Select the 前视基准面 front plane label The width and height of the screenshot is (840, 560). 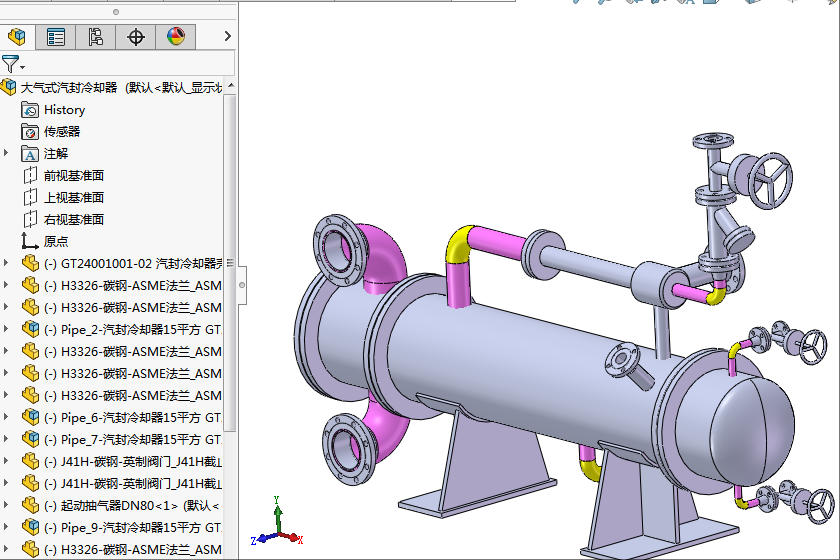[74, 176]
